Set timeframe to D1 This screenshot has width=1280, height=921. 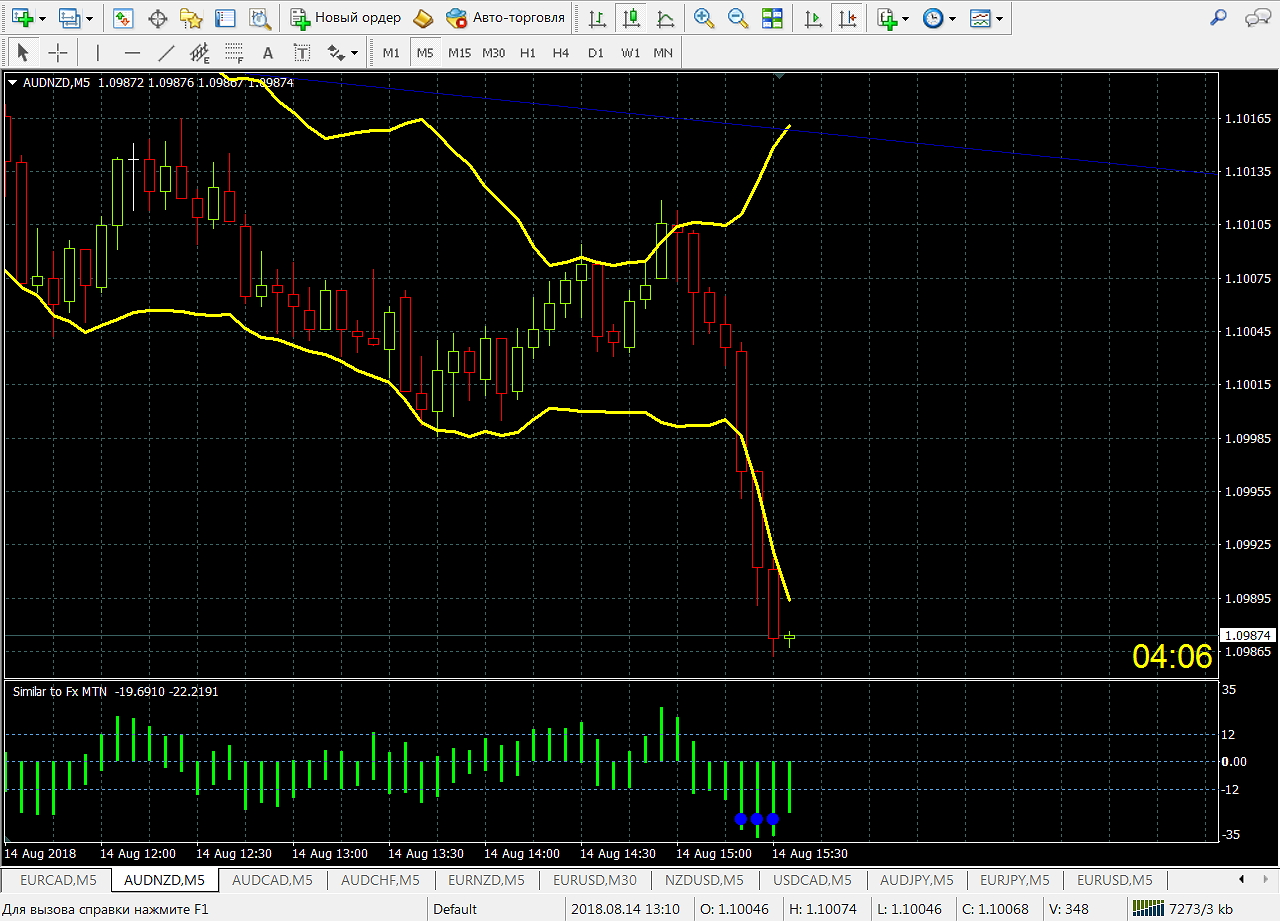596,53
